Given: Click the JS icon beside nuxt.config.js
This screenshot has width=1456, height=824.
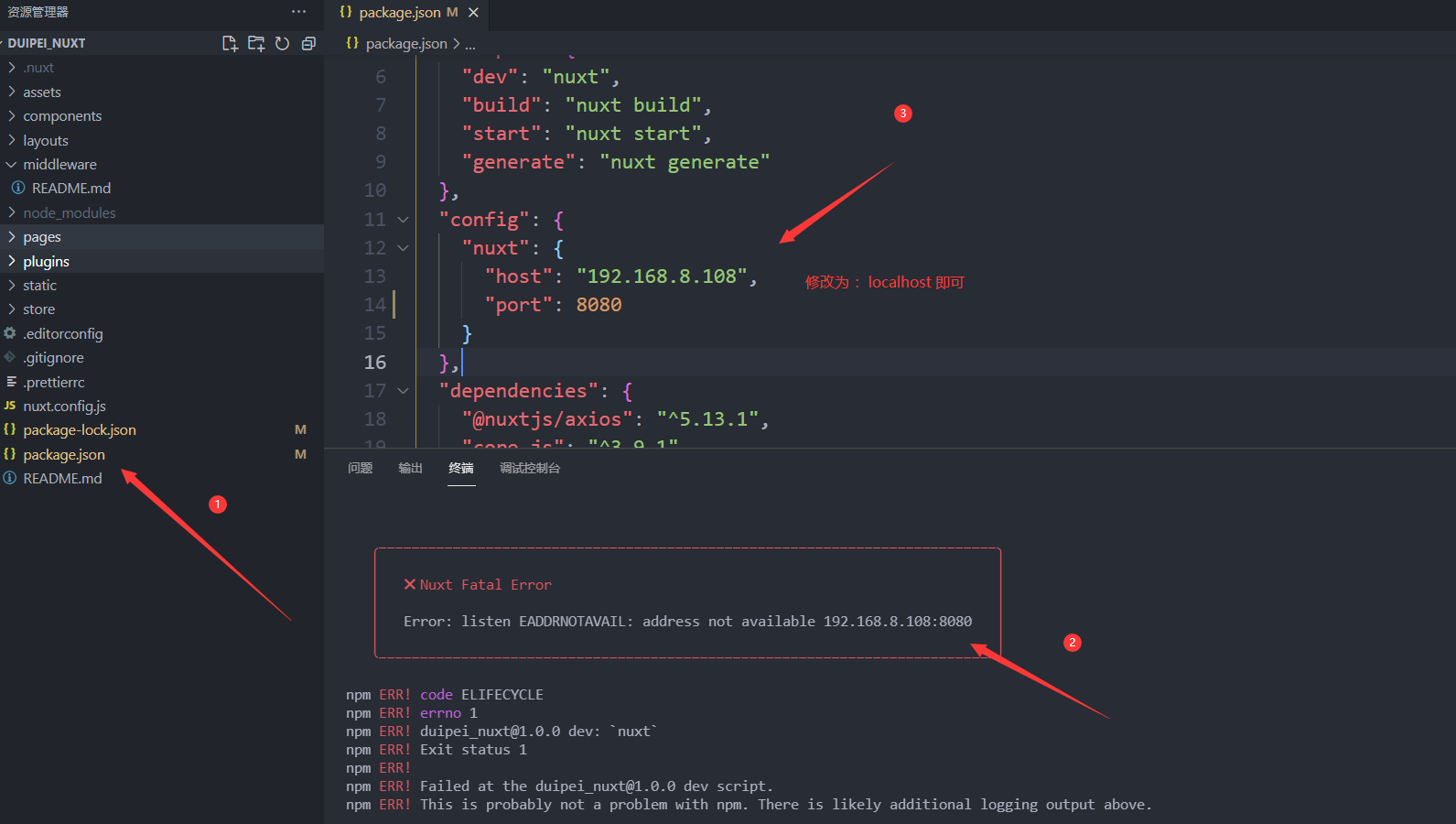Looking at the screenshot, I should [x=10, y=406].
